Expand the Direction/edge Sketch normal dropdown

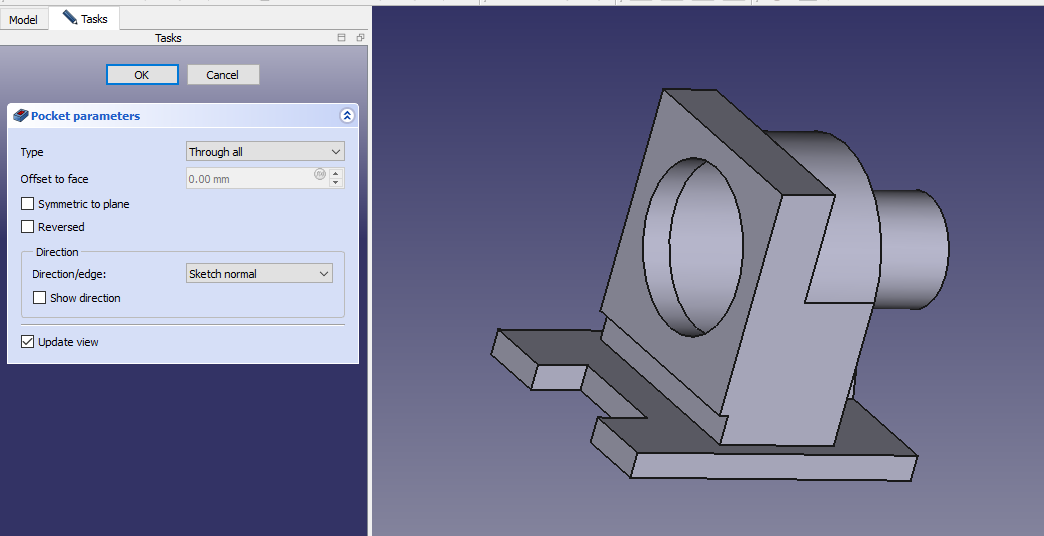[x=259, y=274]
